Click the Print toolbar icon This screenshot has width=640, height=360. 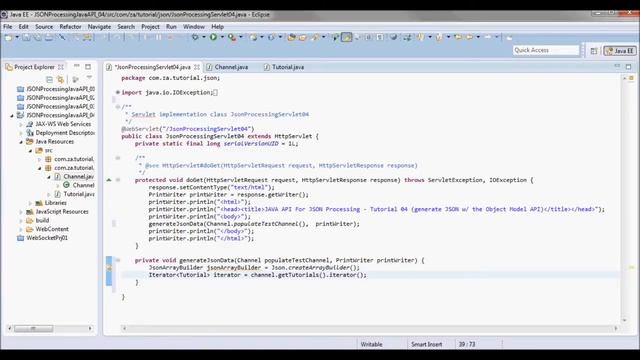point(49,37)
